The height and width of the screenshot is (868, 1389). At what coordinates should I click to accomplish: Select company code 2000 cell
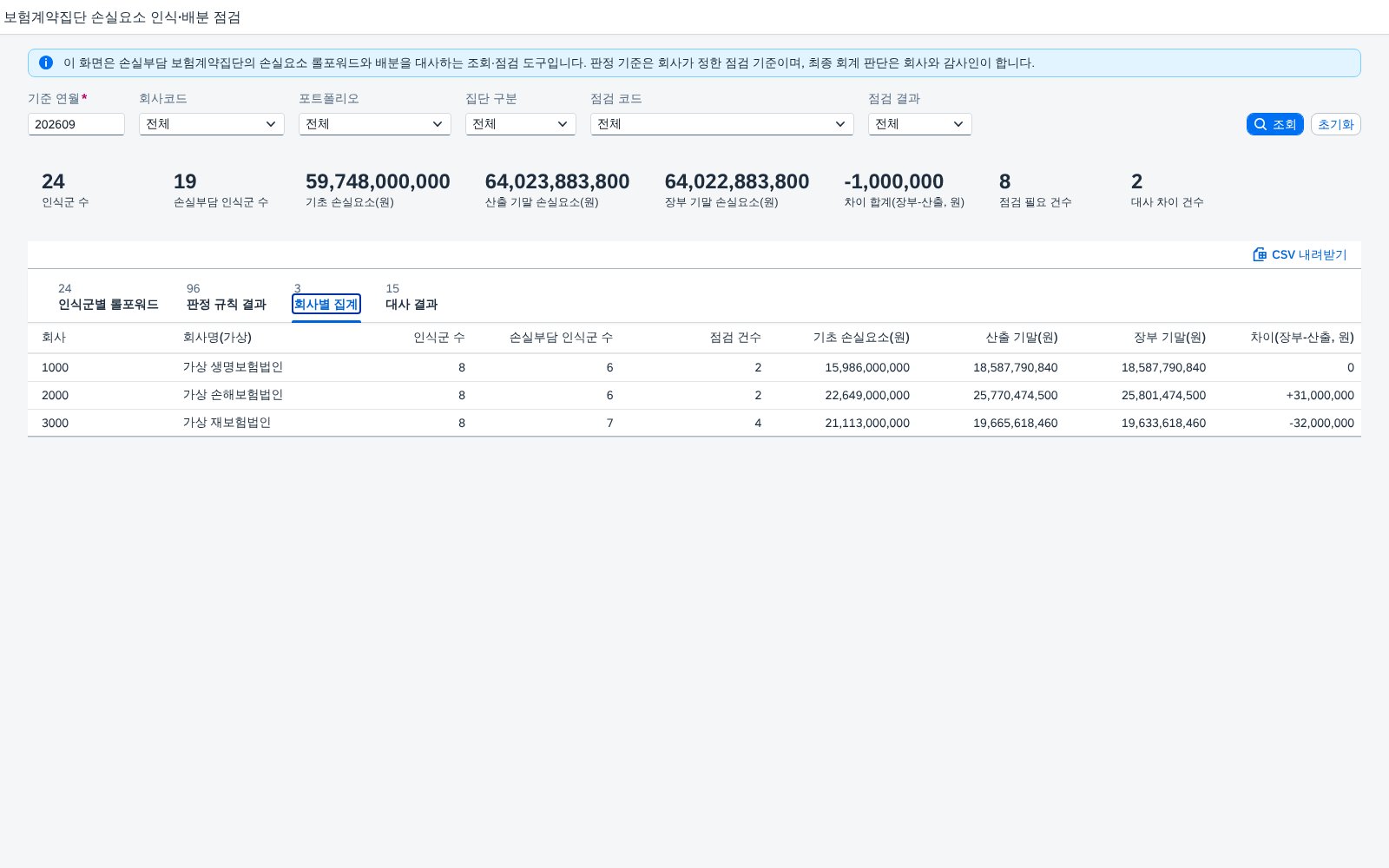click(x=55, y=395)
